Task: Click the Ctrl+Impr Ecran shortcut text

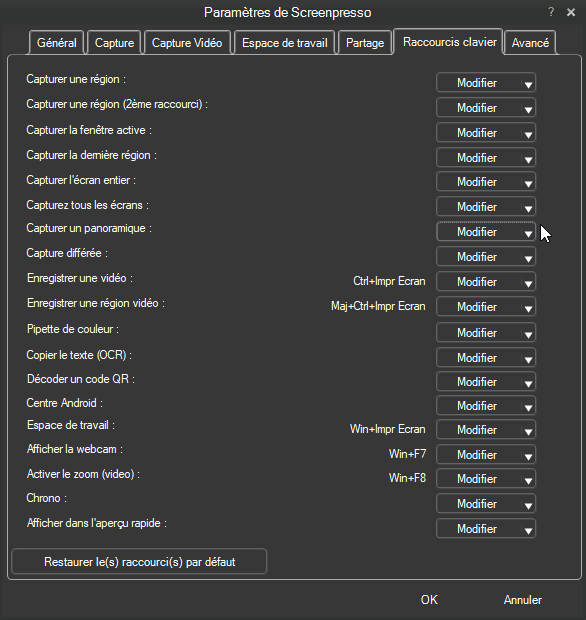Action: [x=389, y=281]
